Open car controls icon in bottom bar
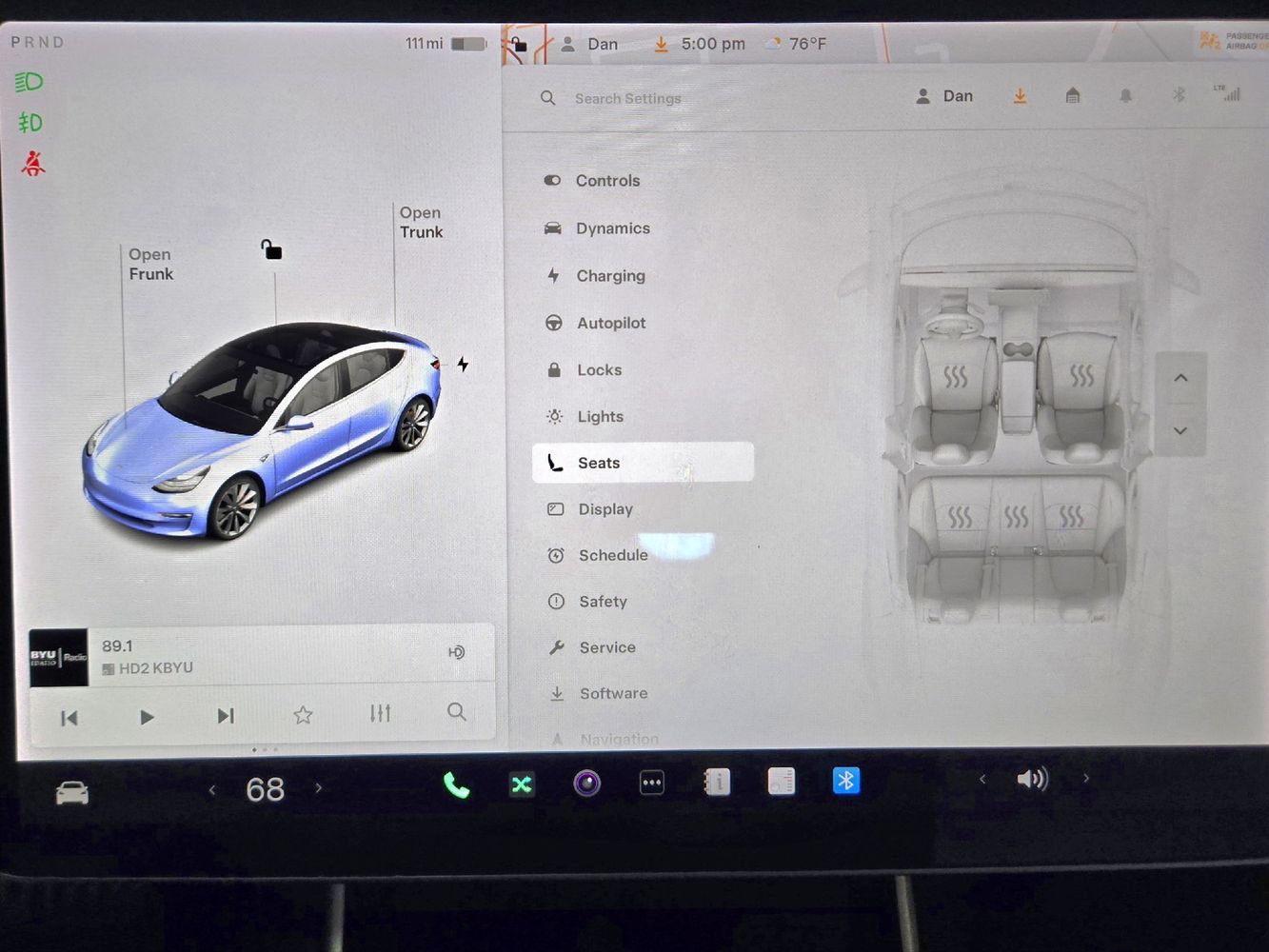This screenshot has width=1269, height=952. pyautogui.click(x=72, y=792)
